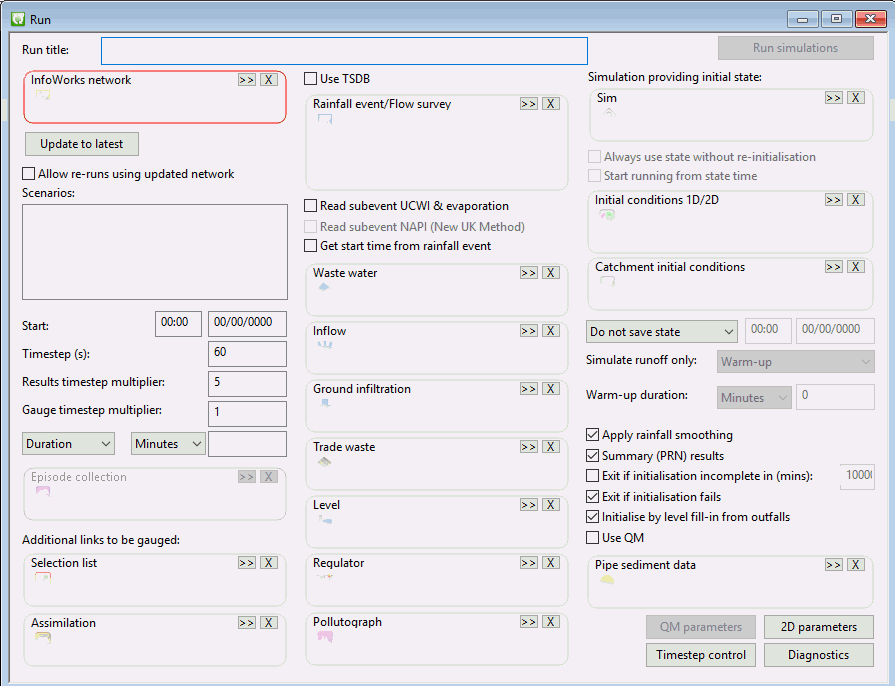Image resolution: width=895 pixels, height=686 pixels.
Task: Clear the Level box
Action: (551, 505)
